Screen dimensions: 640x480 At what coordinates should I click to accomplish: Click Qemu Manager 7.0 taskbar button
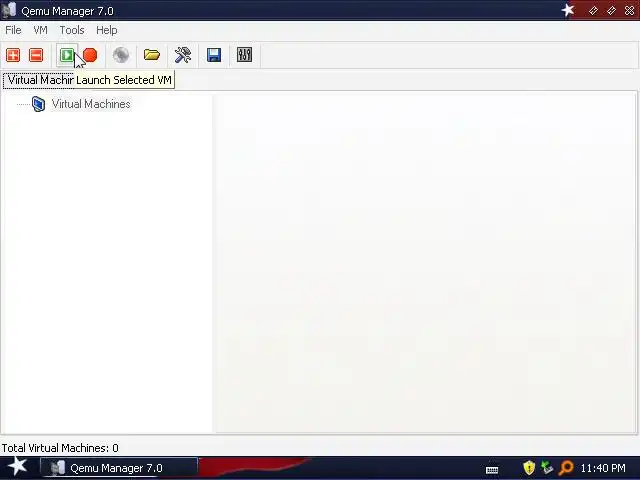point(119,468)
